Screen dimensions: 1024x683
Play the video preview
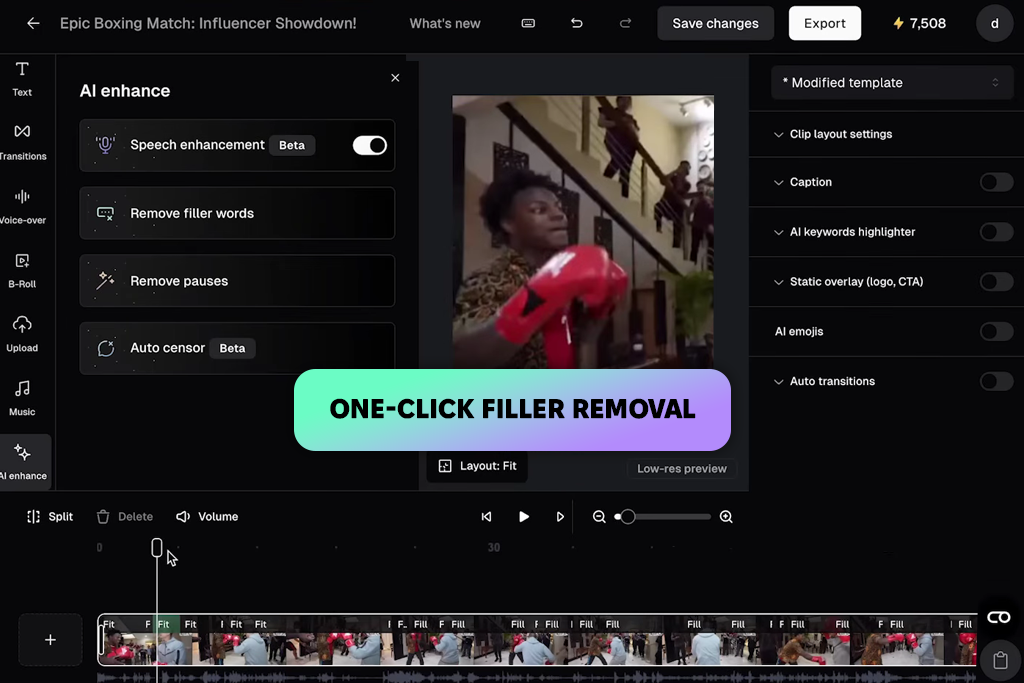pyautogui.click(x=524, y=516)
